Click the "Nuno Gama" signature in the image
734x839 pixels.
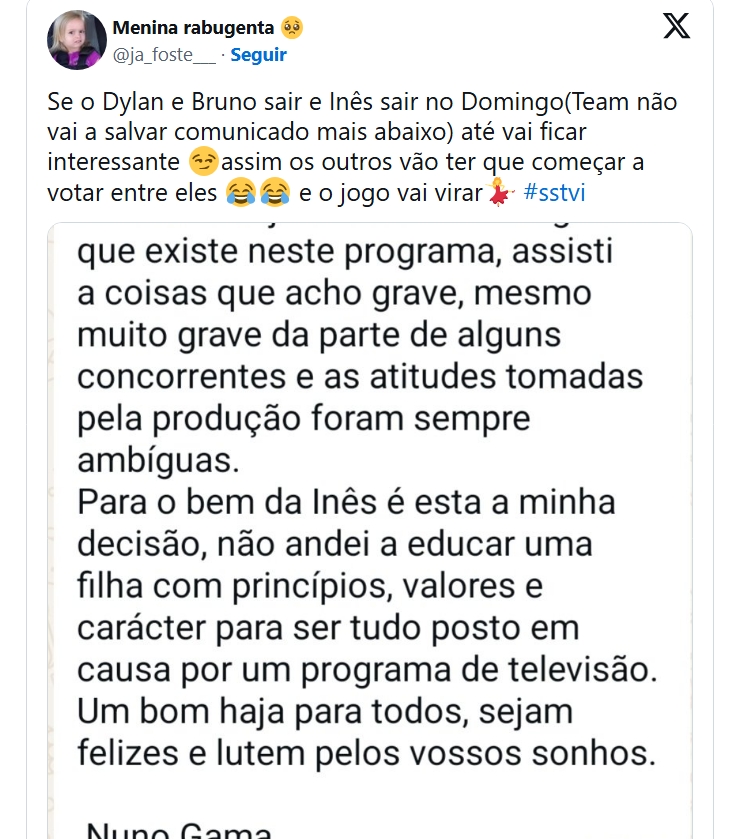pos(179,829)
